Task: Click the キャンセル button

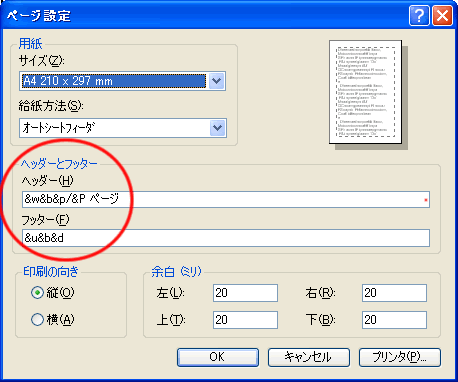Action: click(x=309, y=357)
